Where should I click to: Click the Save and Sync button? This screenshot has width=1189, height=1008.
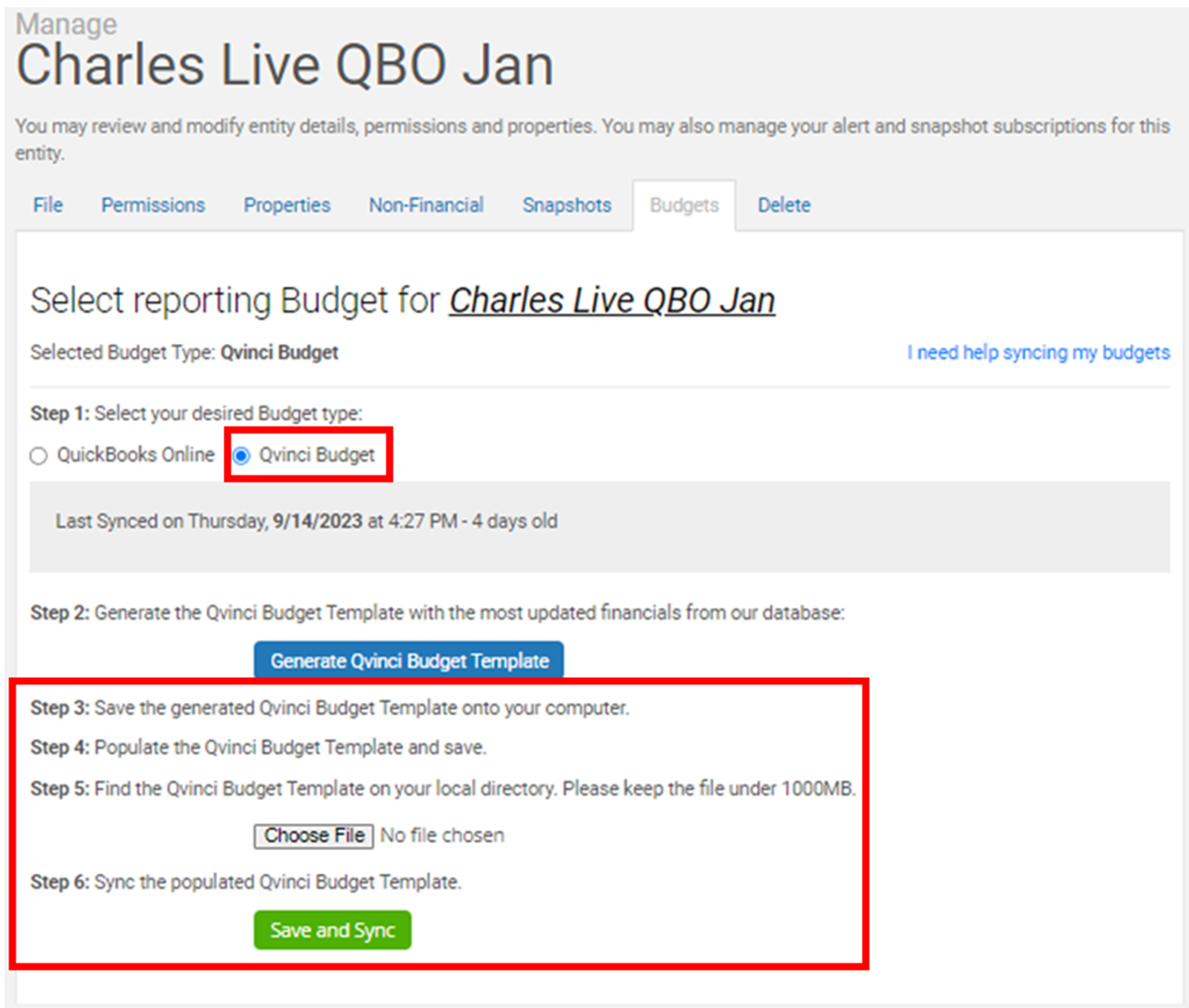coord(333,930)
